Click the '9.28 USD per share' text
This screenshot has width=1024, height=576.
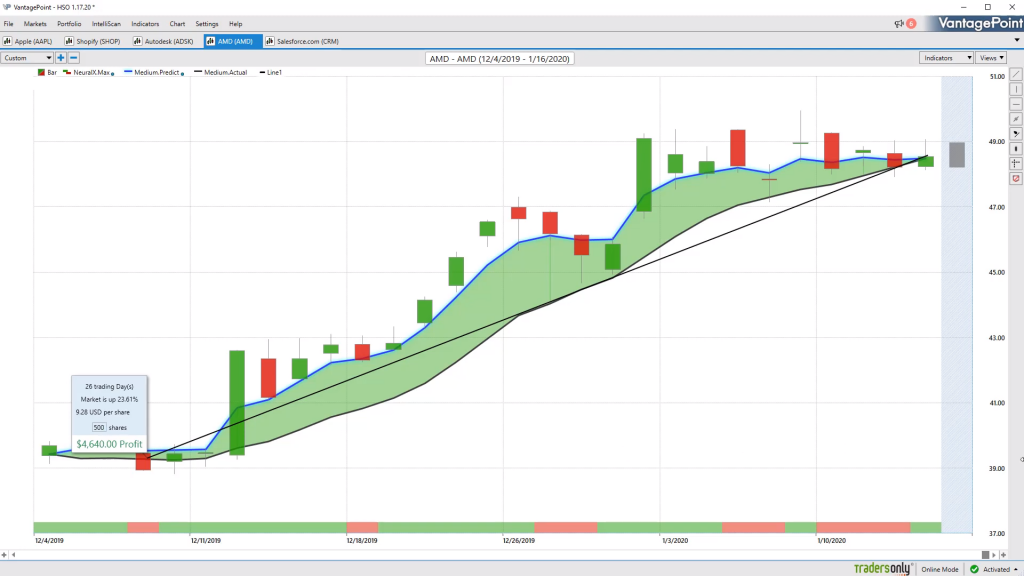tap(103, 412)
